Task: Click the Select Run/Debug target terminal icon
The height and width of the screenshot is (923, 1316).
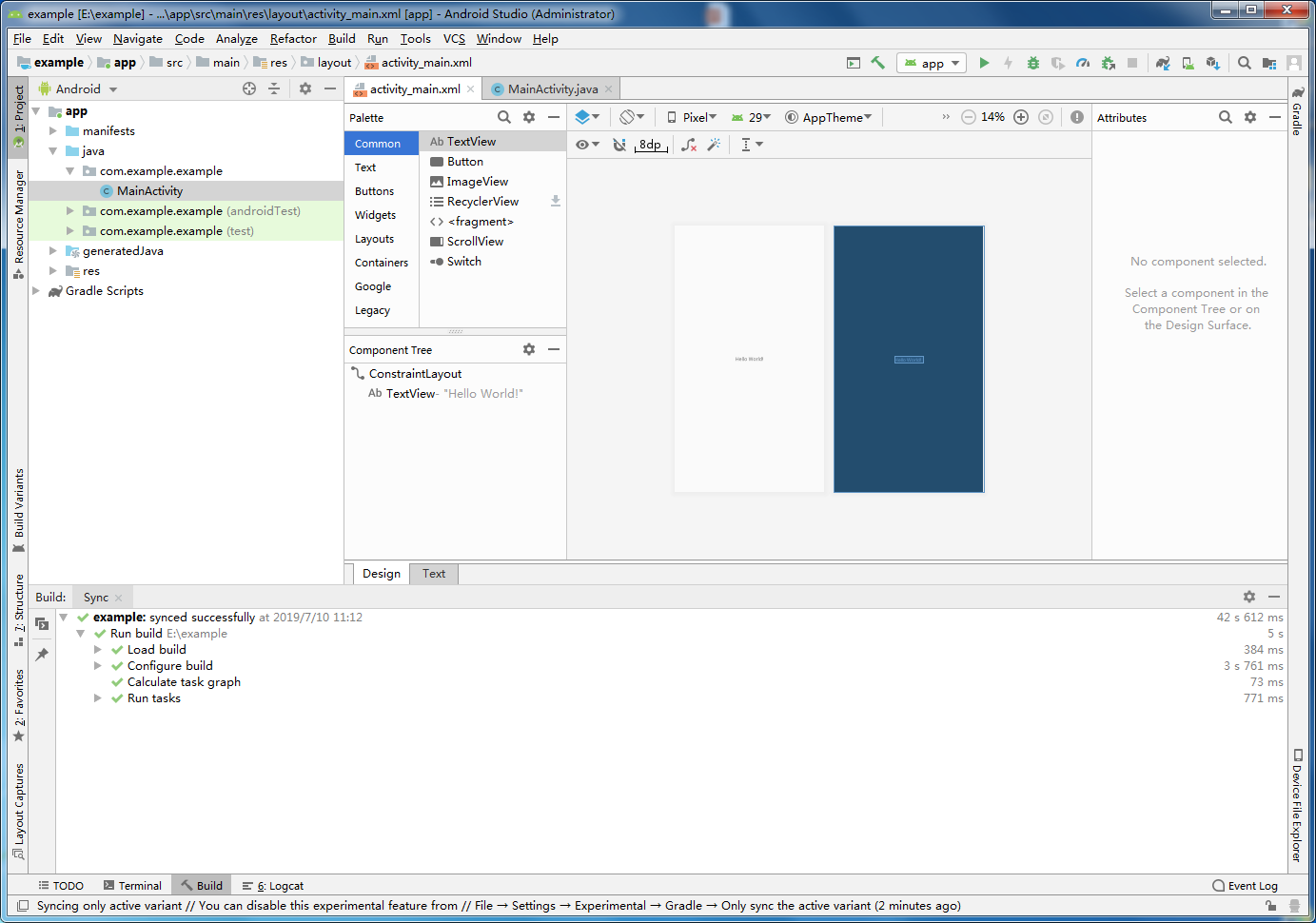Action: [x=854, y=63]
